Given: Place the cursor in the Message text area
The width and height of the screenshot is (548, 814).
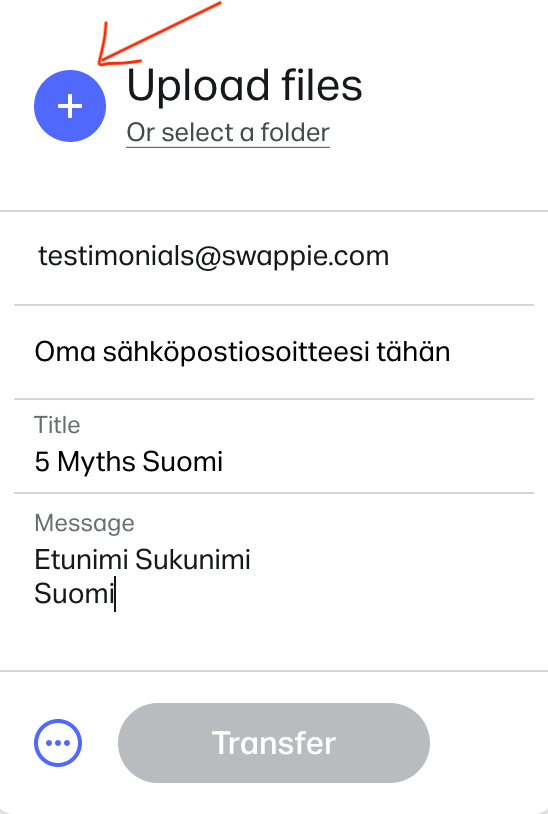Looking at the screenshot, I should [x=274, y=581].
